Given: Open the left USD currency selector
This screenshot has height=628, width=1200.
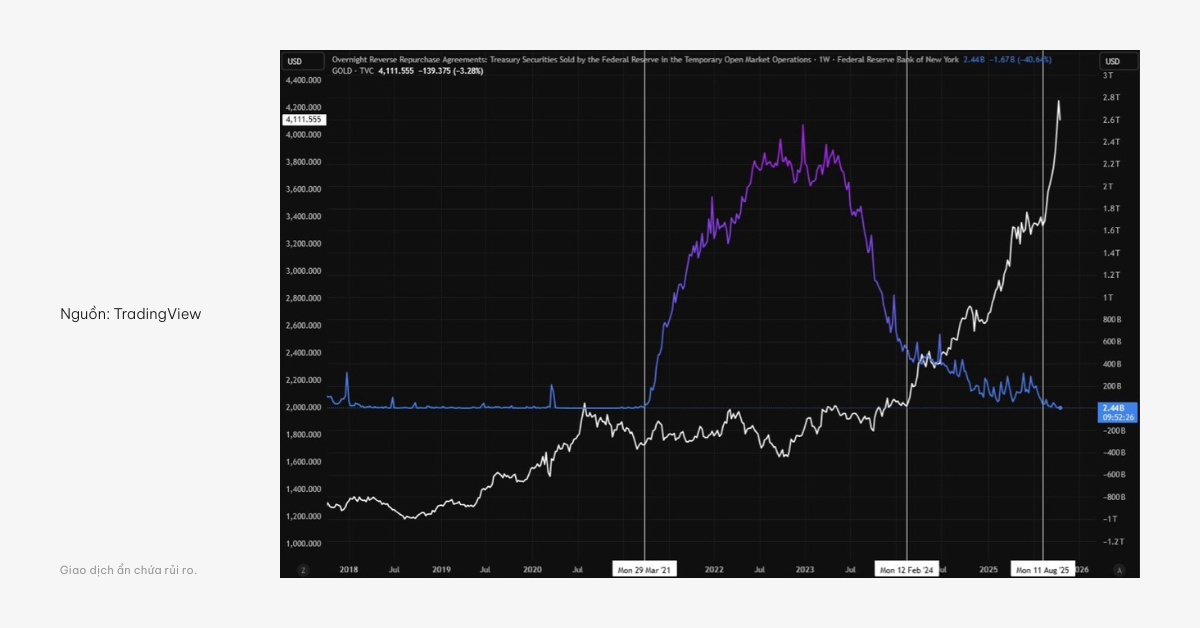Looking at the screenshot, I should 295,61.
